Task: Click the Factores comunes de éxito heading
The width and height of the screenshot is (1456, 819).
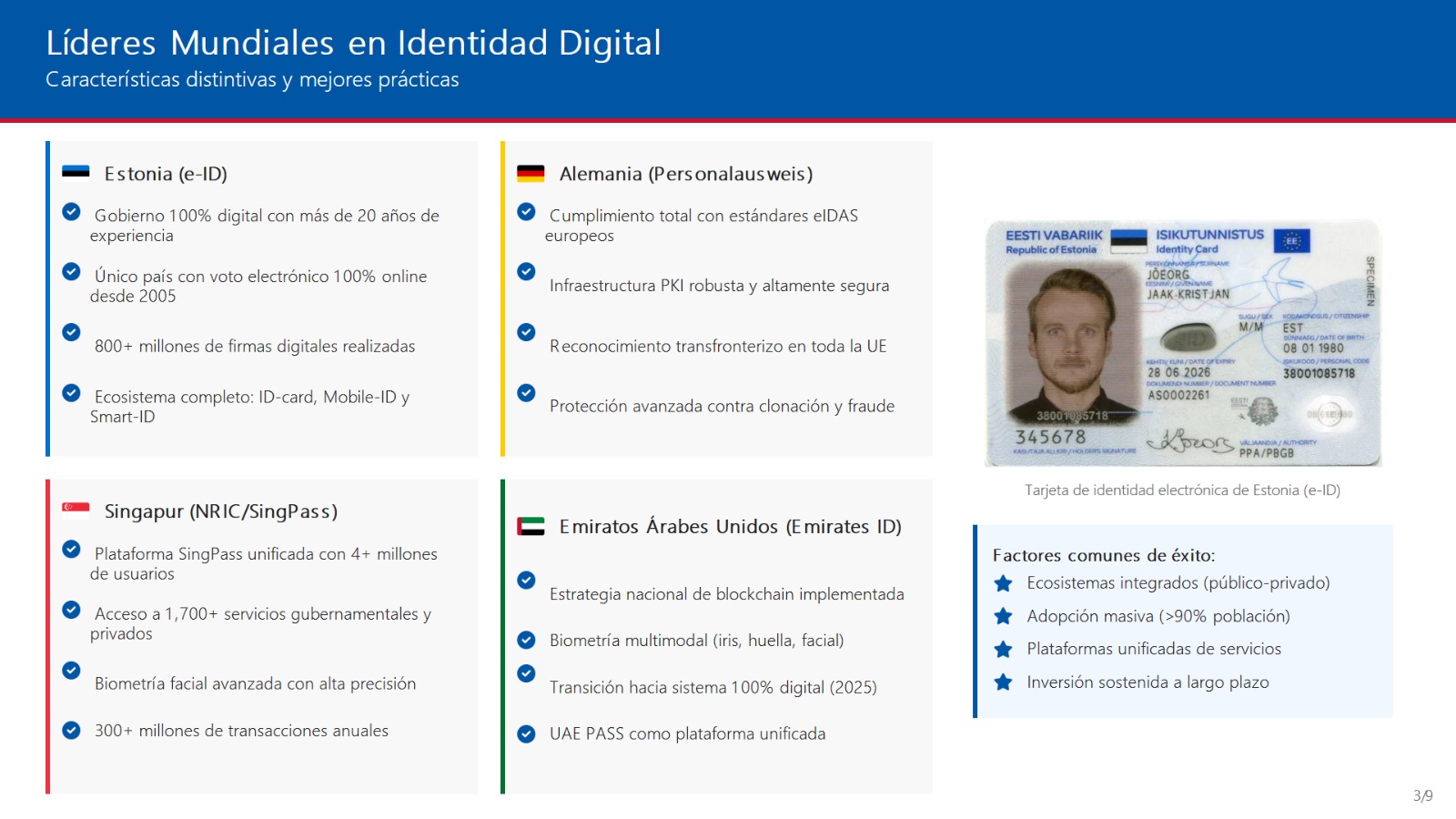Action: click(x=1103, y=555)
